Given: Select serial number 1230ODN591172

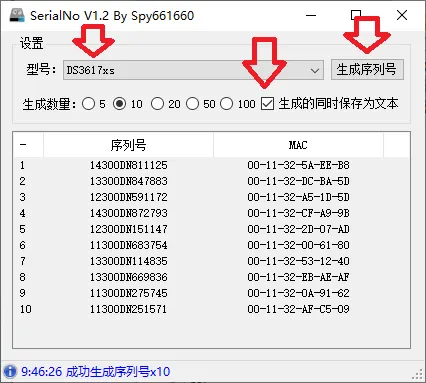Looking at the screenshot, I should pyautogui.click(x=128, y=197).
